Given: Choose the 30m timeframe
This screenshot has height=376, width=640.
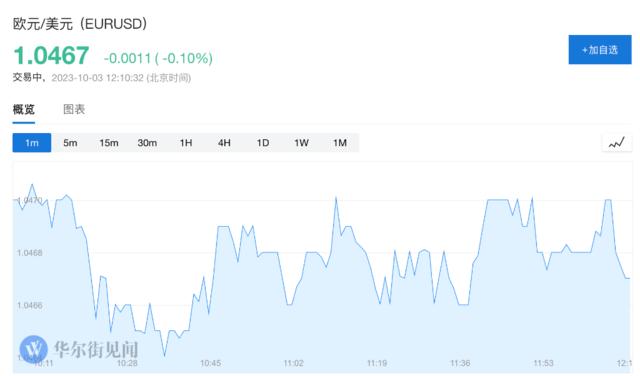Looking at the screenshot, I should coord(147,143).
